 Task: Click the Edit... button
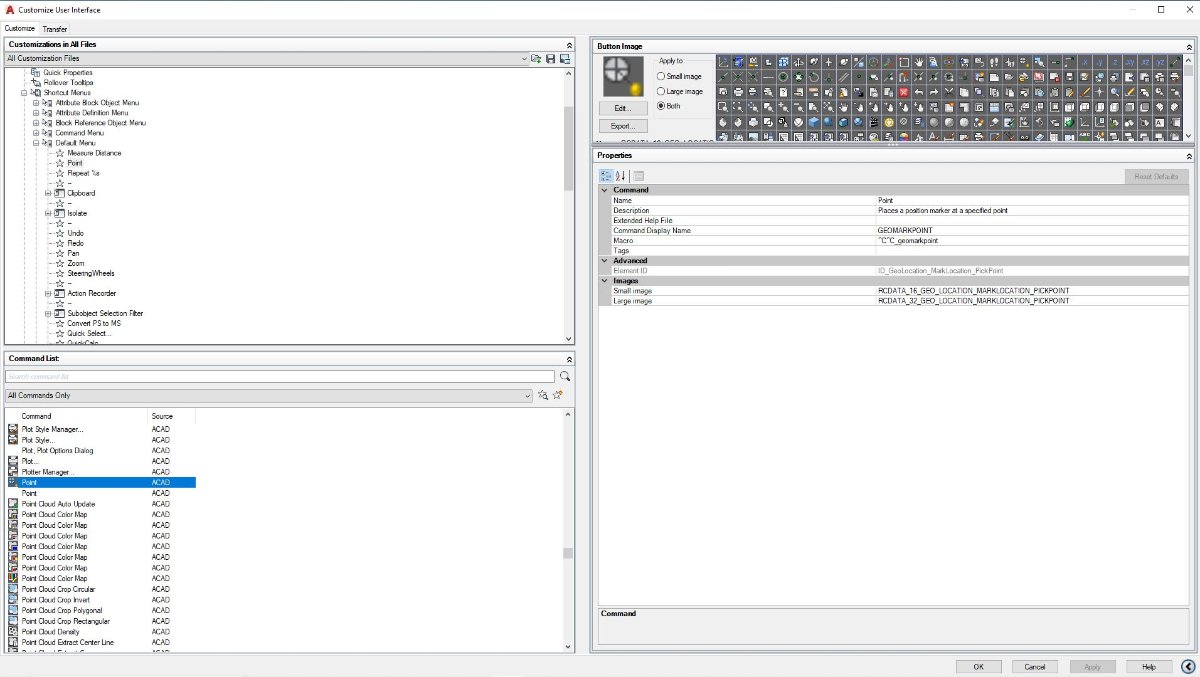[x=623, y=107]
